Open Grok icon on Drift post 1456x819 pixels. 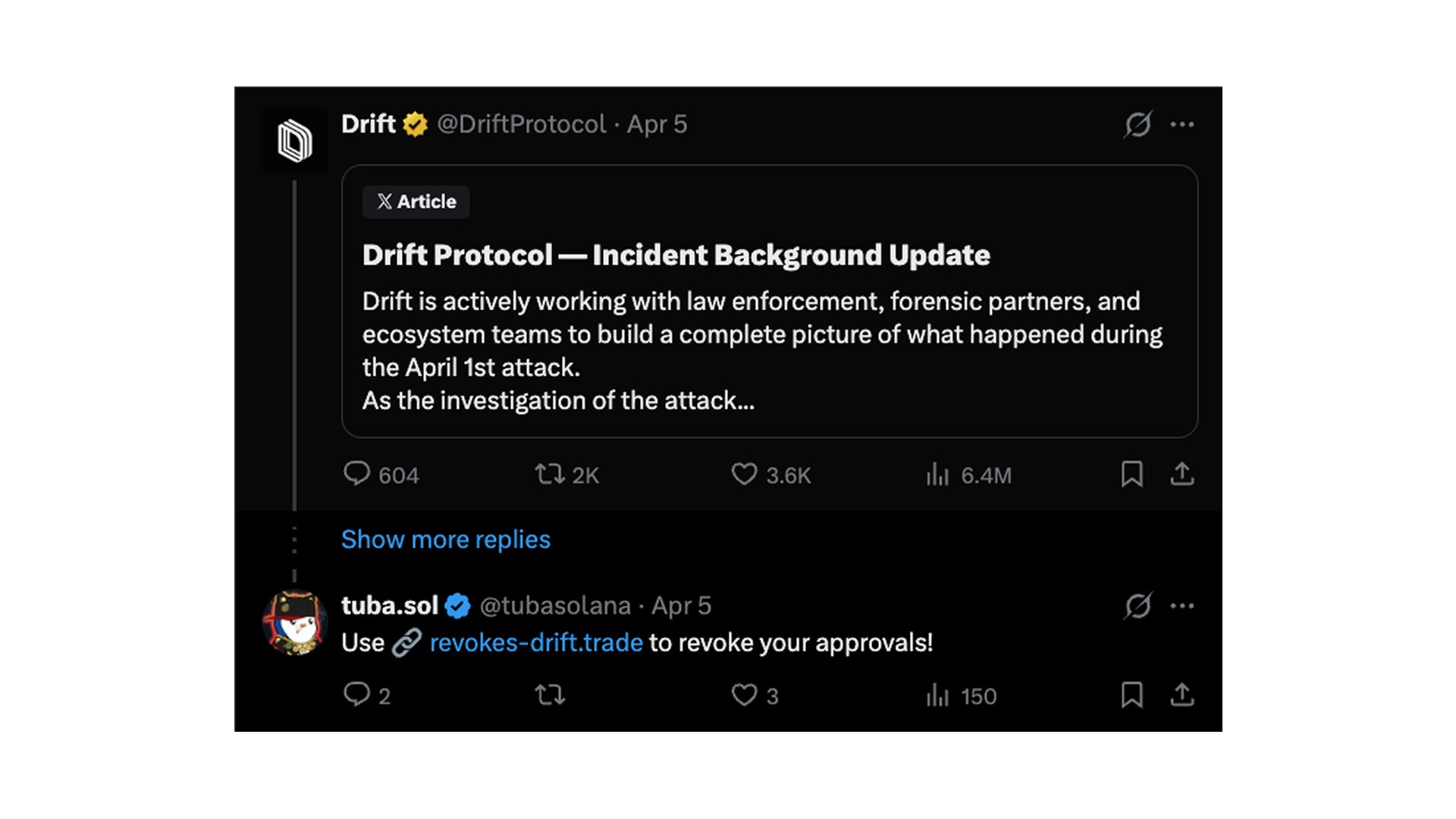pyautogui.click(x=1137, y=124)
